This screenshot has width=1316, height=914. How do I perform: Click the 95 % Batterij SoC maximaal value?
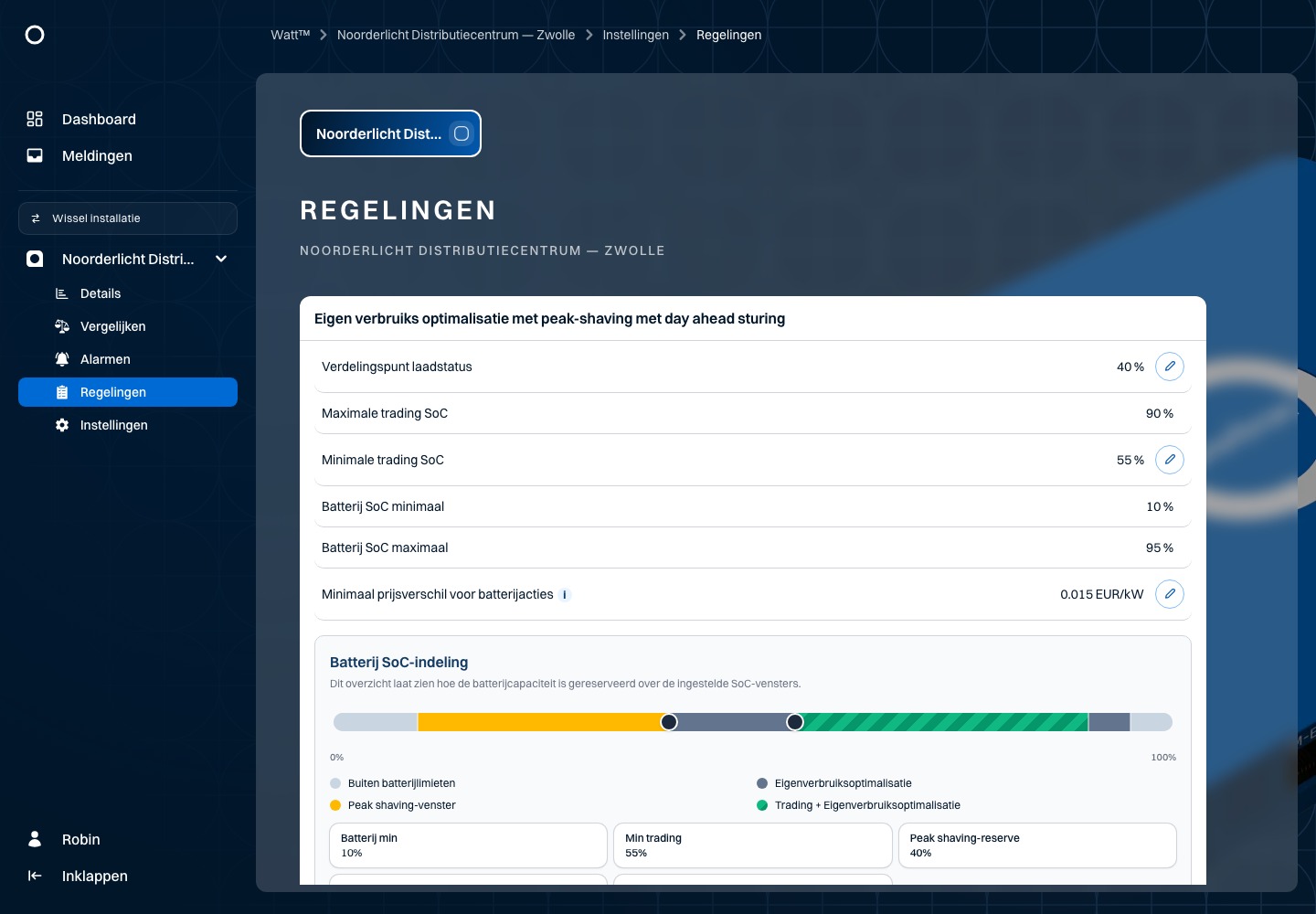(x=1160, y=547)
